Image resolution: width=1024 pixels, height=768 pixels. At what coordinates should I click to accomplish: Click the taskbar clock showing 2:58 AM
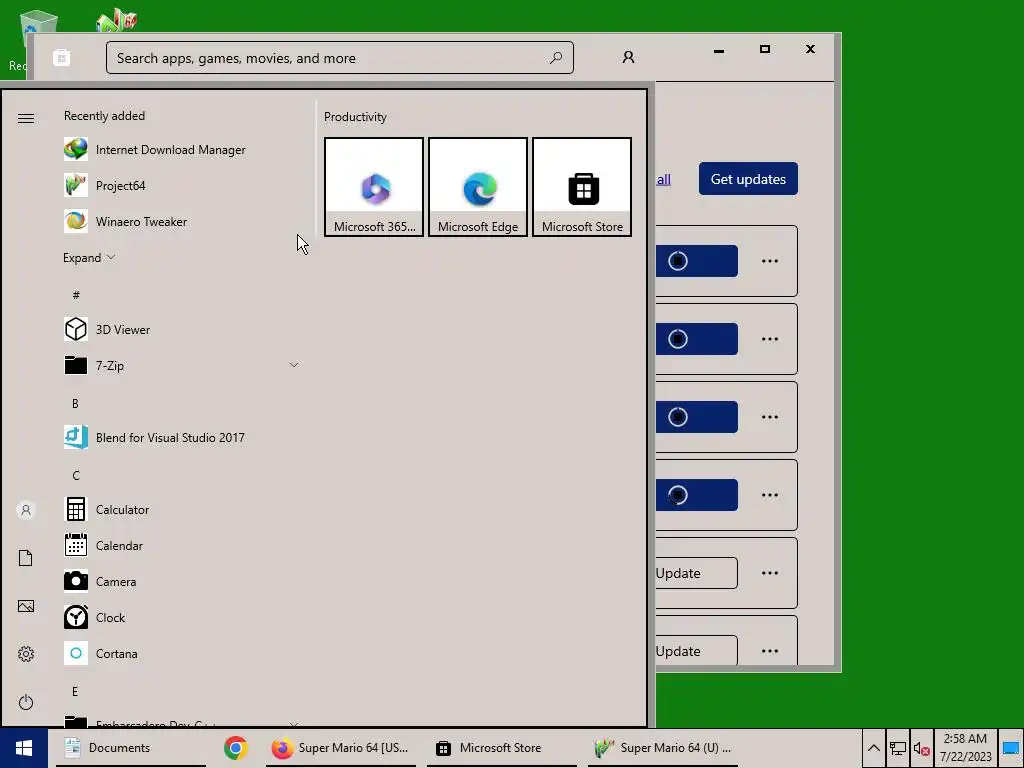tap(965, 748)
